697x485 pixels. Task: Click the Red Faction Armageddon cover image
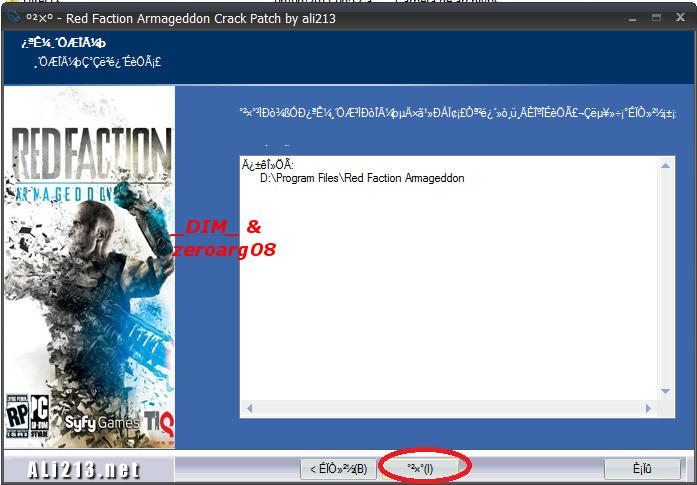tap(89, 268)
